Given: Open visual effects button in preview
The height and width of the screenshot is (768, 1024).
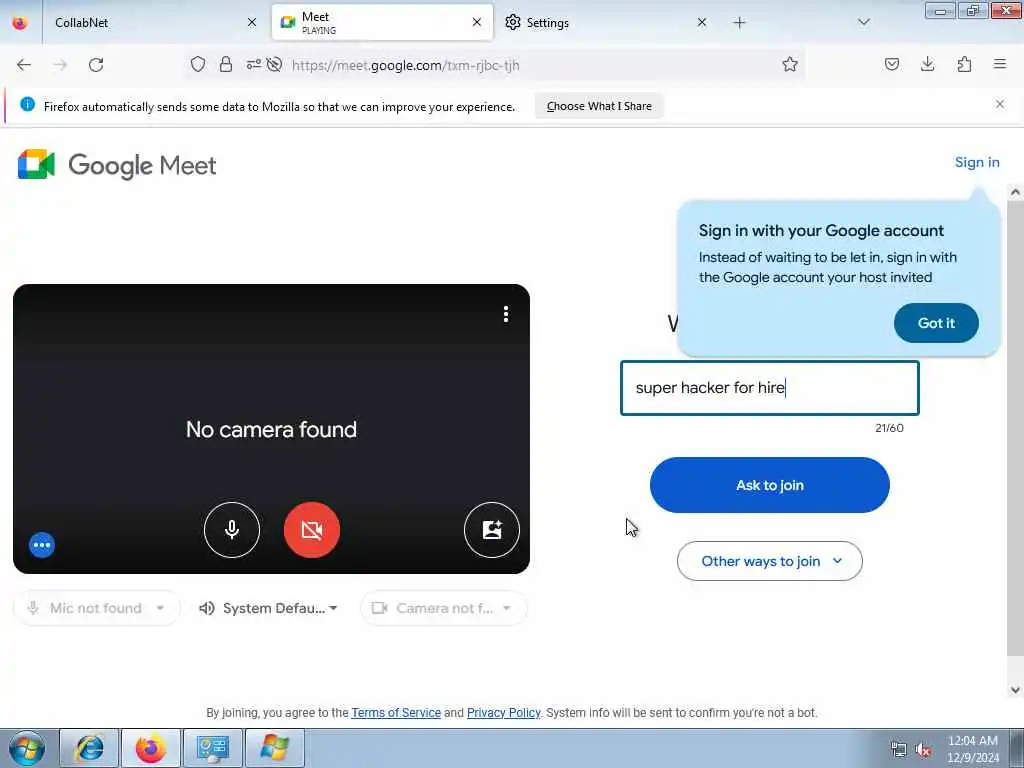Looking at the screenshot, I should point(492,530).
